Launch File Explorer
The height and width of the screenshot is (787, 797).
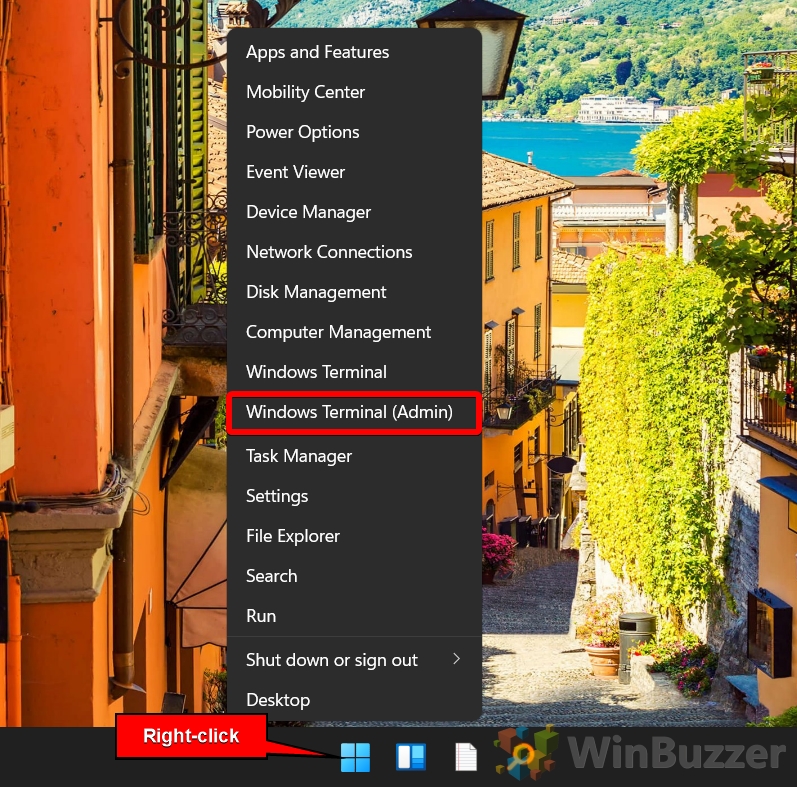pyautogui.click(x=354, y=536)
